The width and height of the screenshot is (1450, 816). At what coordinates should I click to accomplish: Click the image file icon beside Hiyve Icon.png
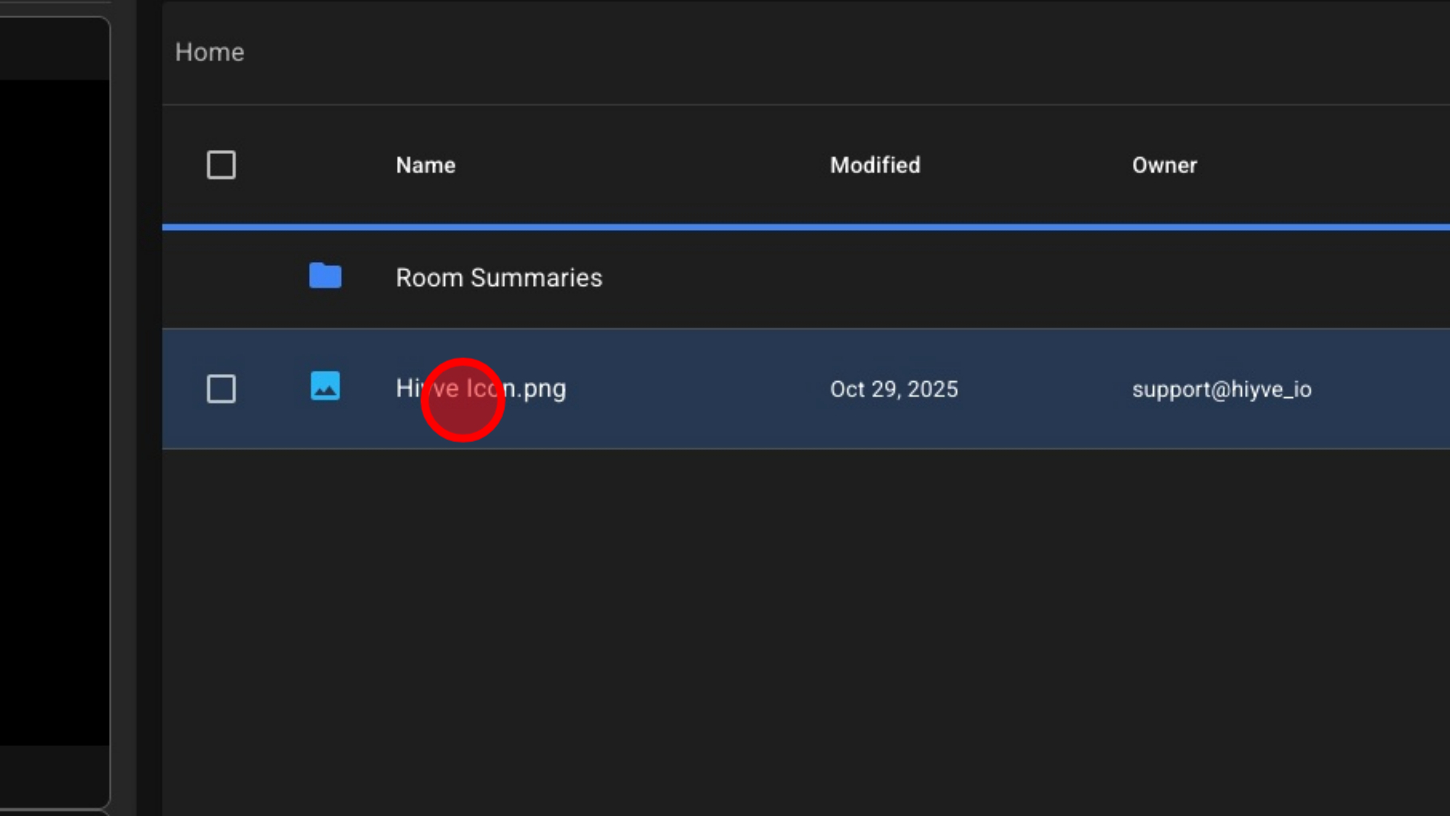pos(325,387)
